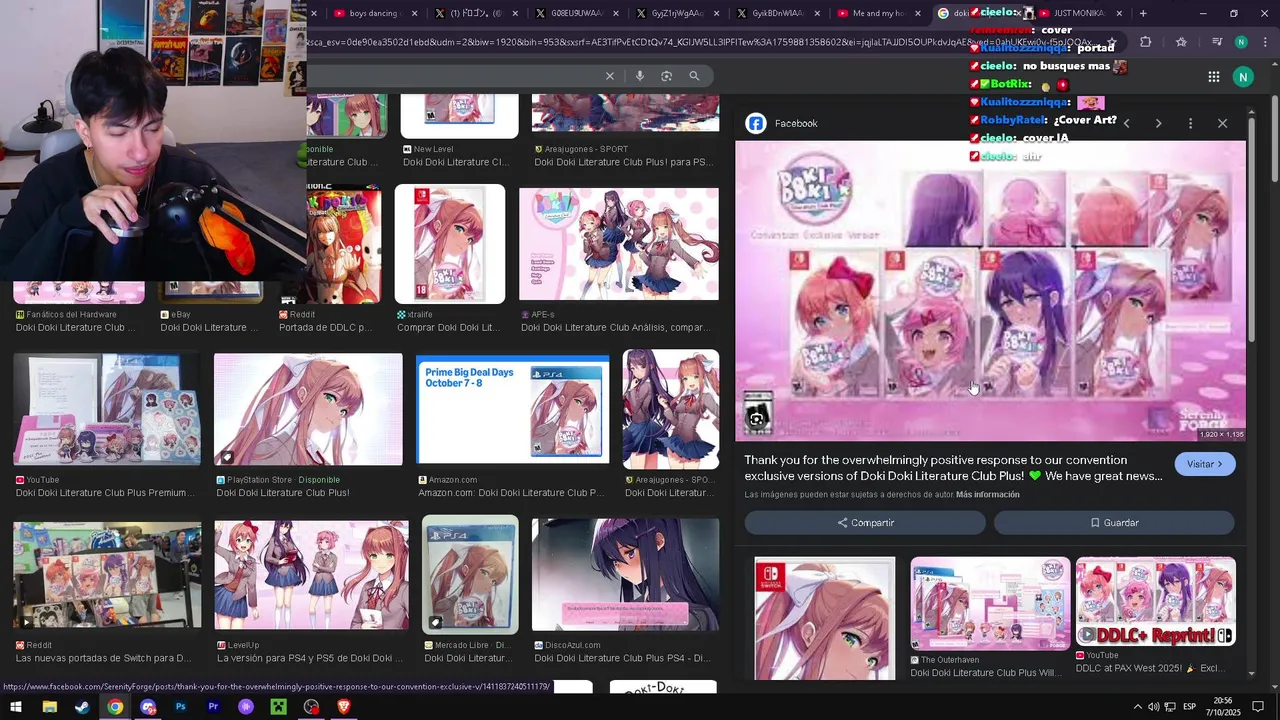
Task: Open File Explorer from taskbar
Action: pyautogui.click(x=49, y=707)
